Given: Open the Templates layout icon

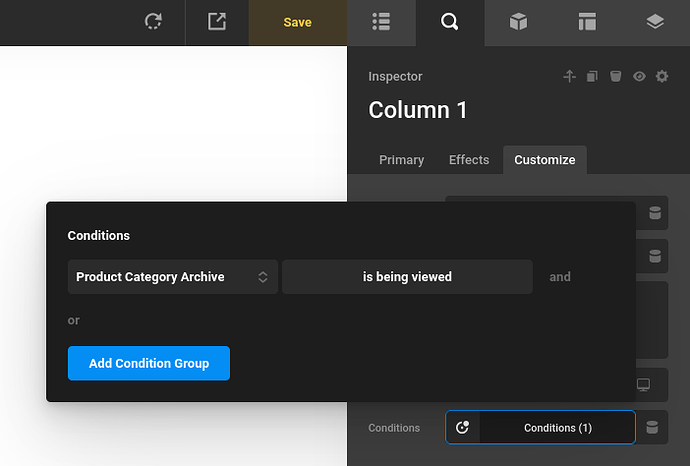Looking at the screenshot, I should point(587,22).
